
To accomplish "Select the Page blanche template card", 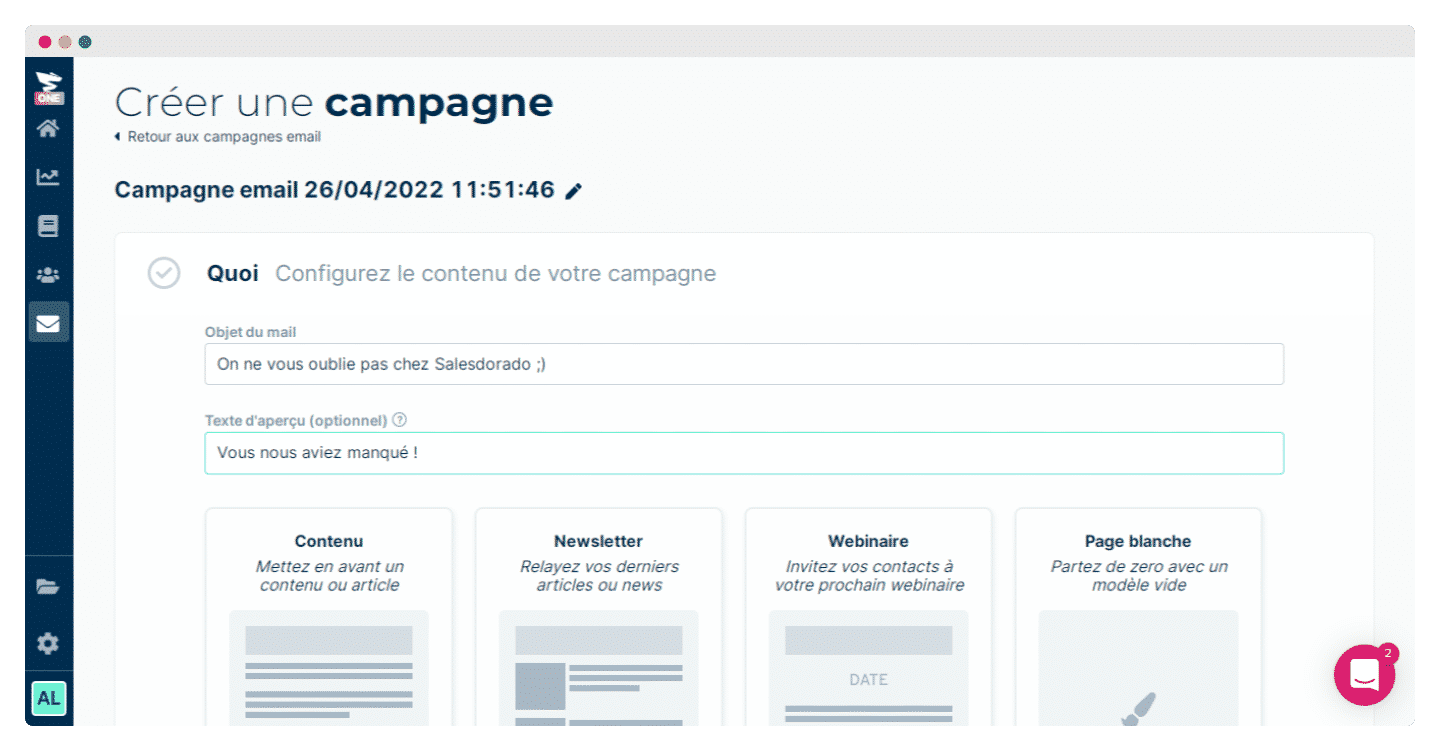I will click(x=1139, y=617).
